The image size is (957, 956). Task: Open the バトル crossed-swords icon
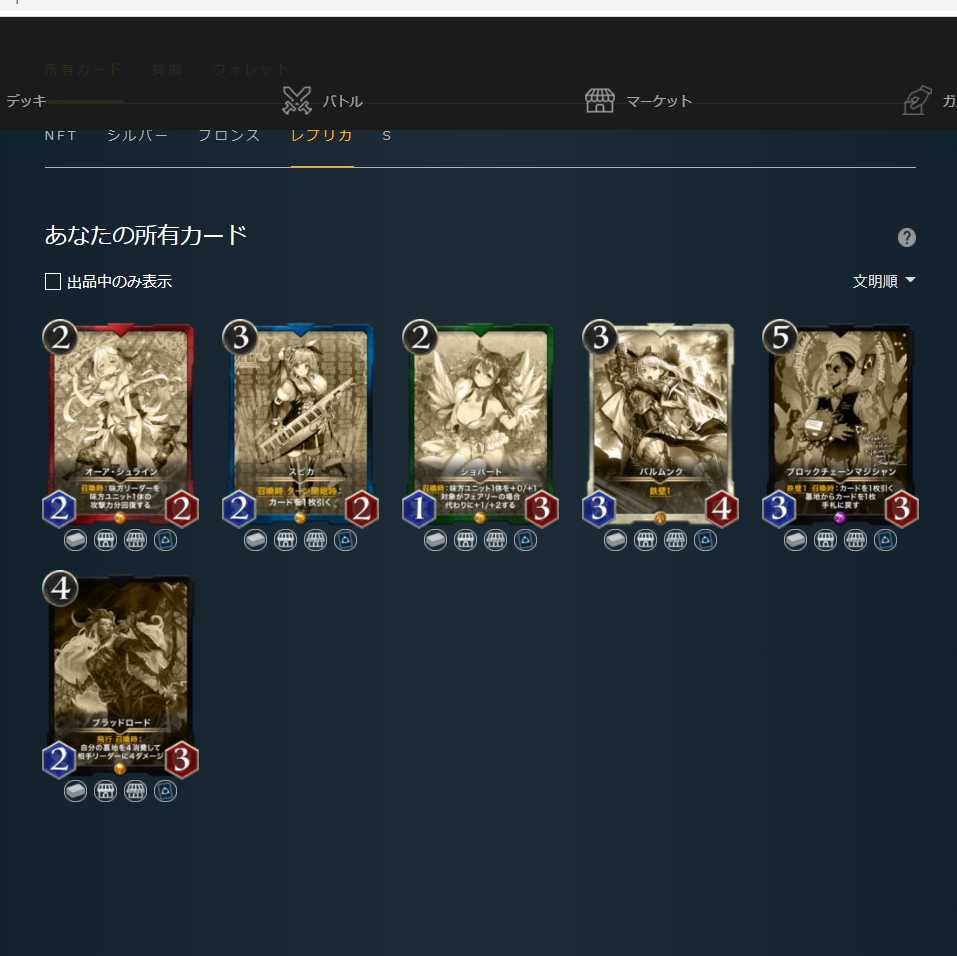(x=297, y=101)
